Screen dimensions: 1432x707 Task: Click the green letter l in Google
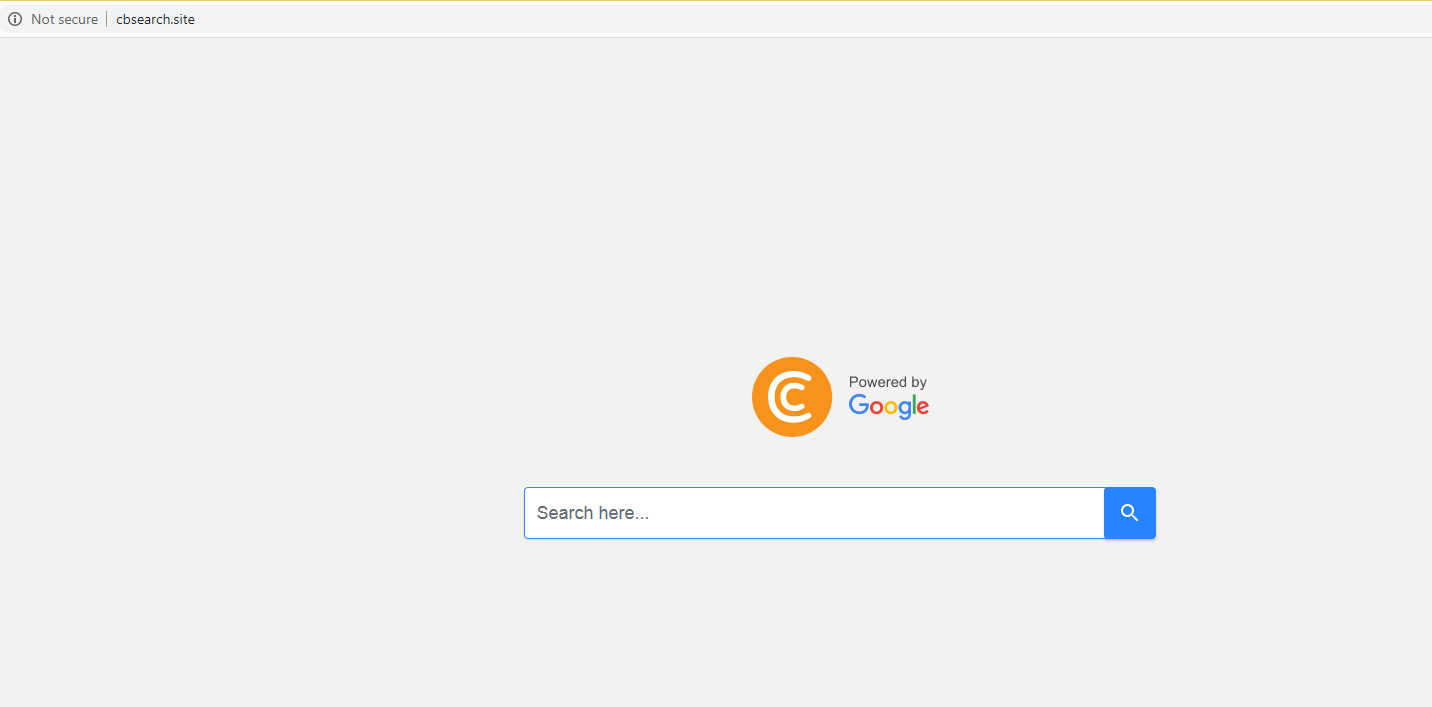coord(912,404)
